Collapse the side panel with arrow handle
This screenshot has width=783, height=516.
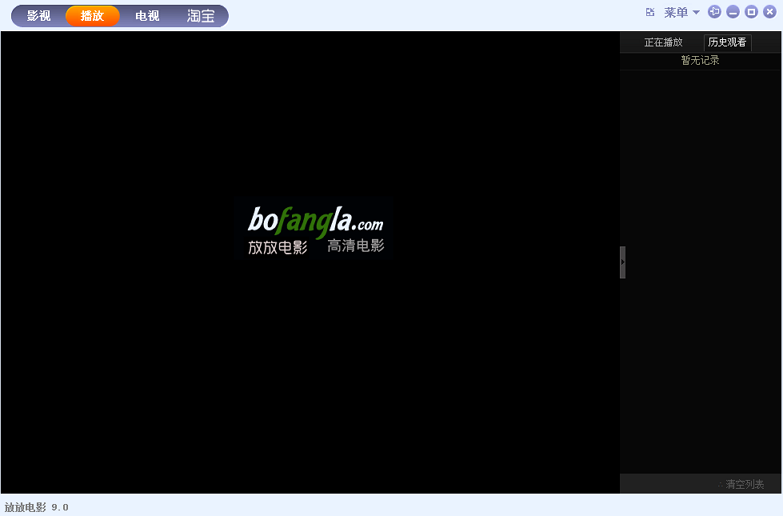pyautogui.click(x=623, y=262)
